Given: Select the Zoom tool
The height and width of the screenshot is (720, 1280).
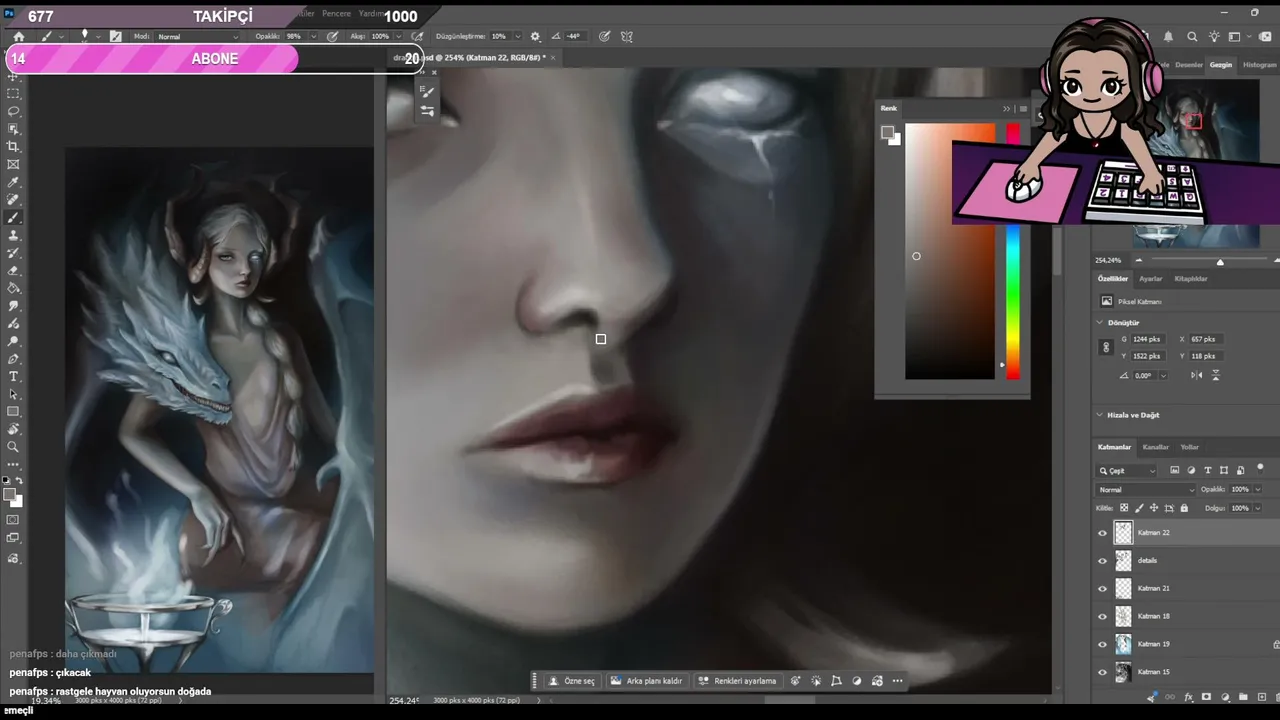Looking at the screenshot, I should point(13,447).
